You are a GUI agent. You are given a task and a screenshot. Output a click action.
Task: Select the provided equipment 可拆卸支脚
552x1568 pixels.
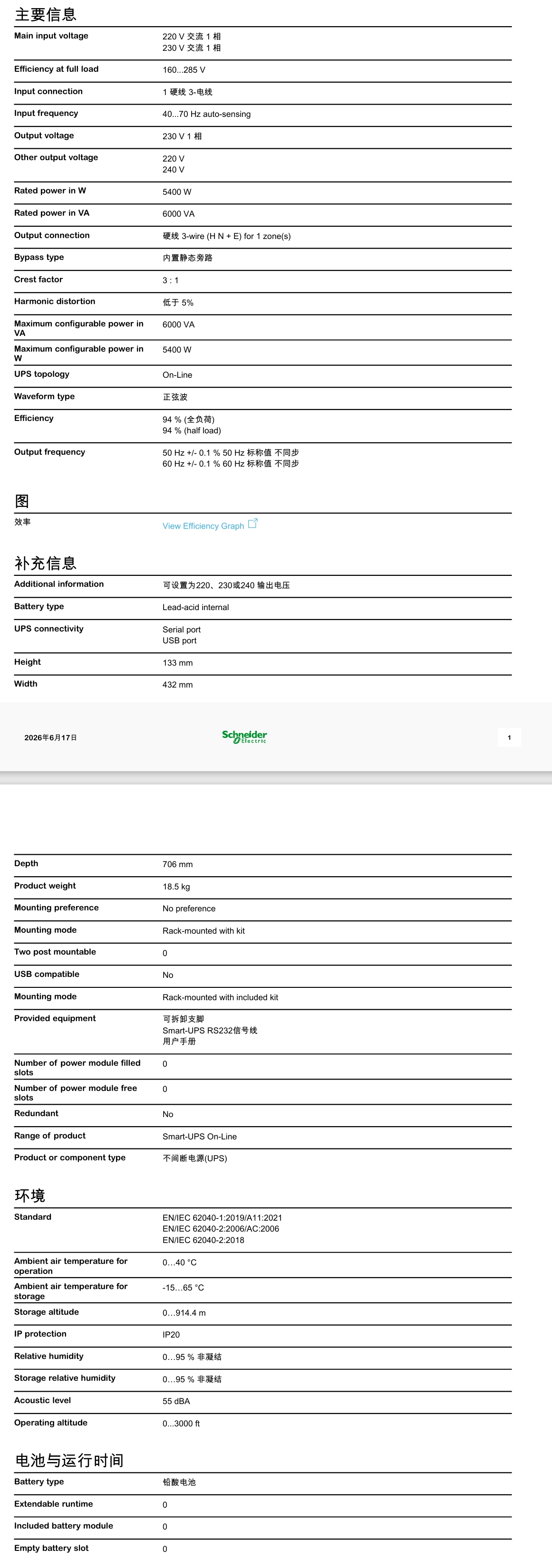coord(184,1019)
